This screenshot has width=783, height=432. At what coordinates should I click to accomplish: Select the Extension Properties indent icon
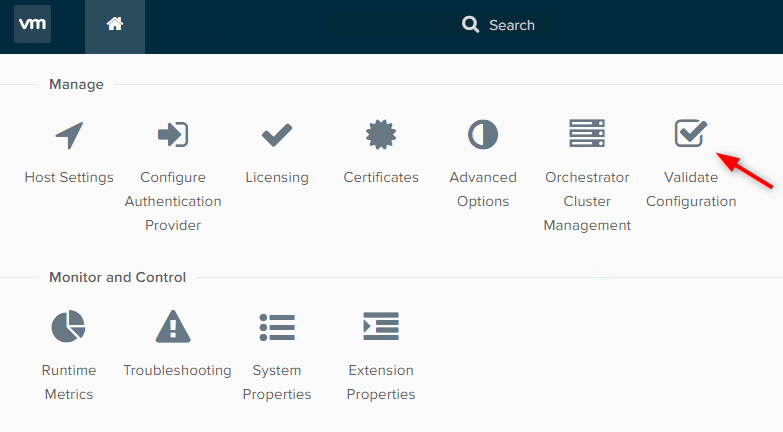[x=381, y=326]
